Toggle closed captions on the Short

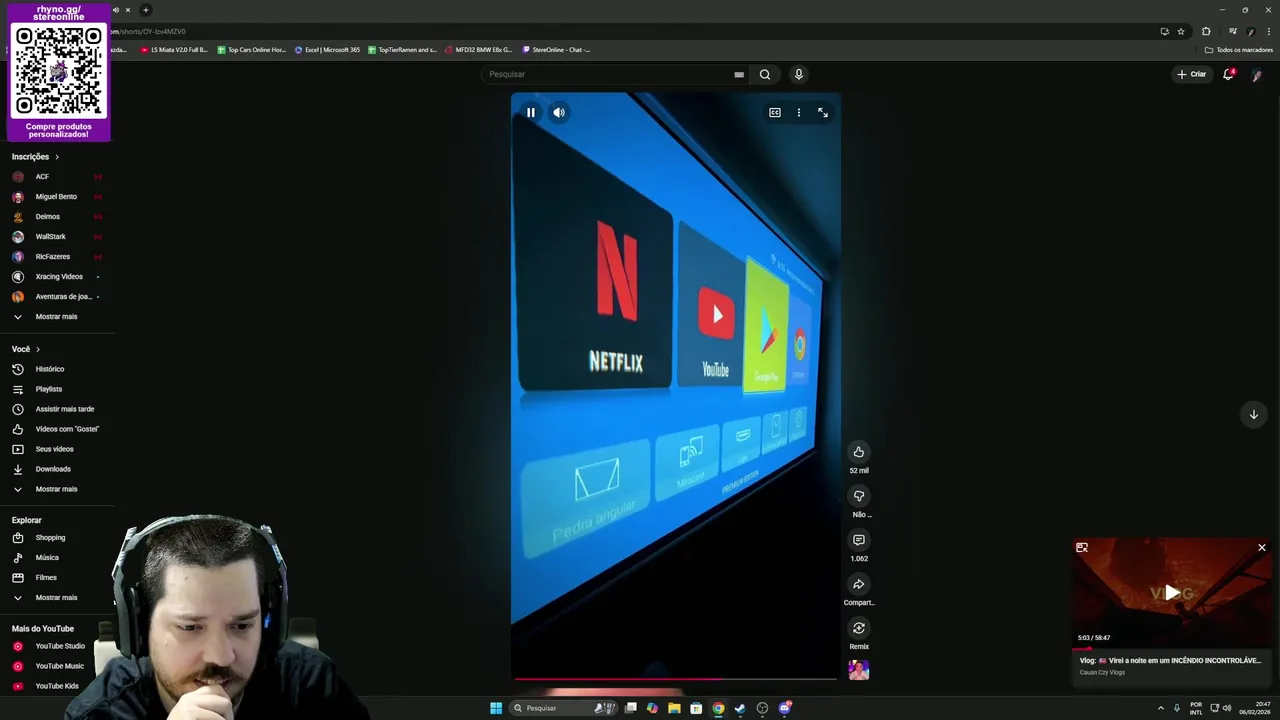point(774,113)
